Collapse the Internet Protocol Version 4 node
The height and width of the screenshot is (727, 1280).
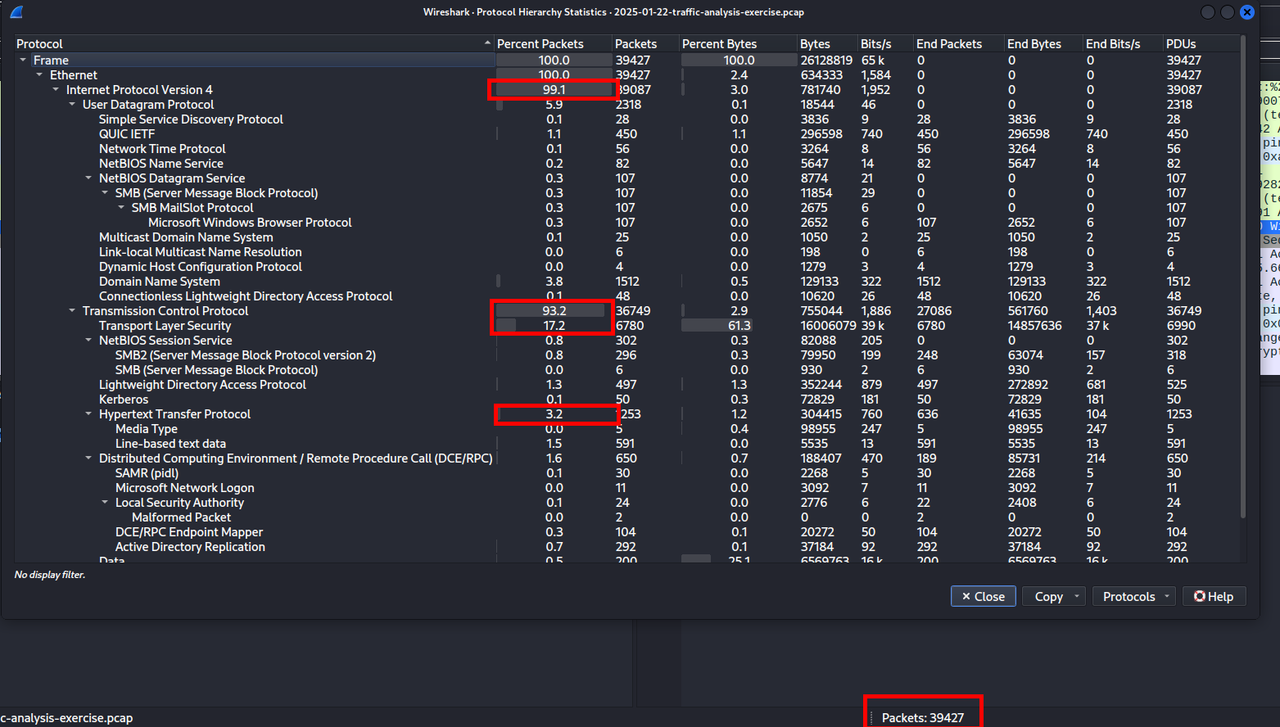point(56,90)
